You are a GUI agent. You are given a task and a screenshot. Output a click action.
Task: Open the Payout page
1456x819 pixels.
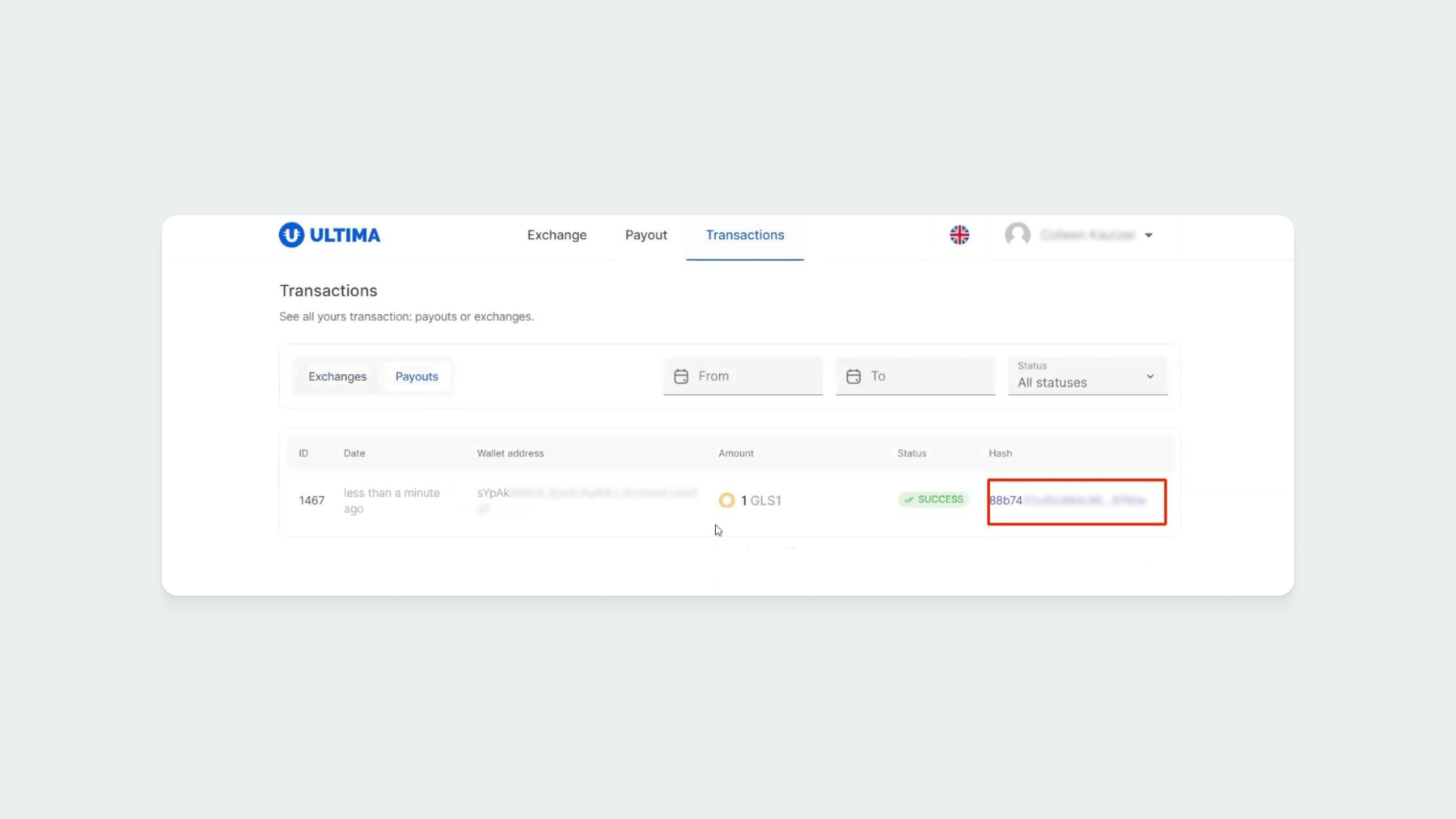(x=645, y=235)
